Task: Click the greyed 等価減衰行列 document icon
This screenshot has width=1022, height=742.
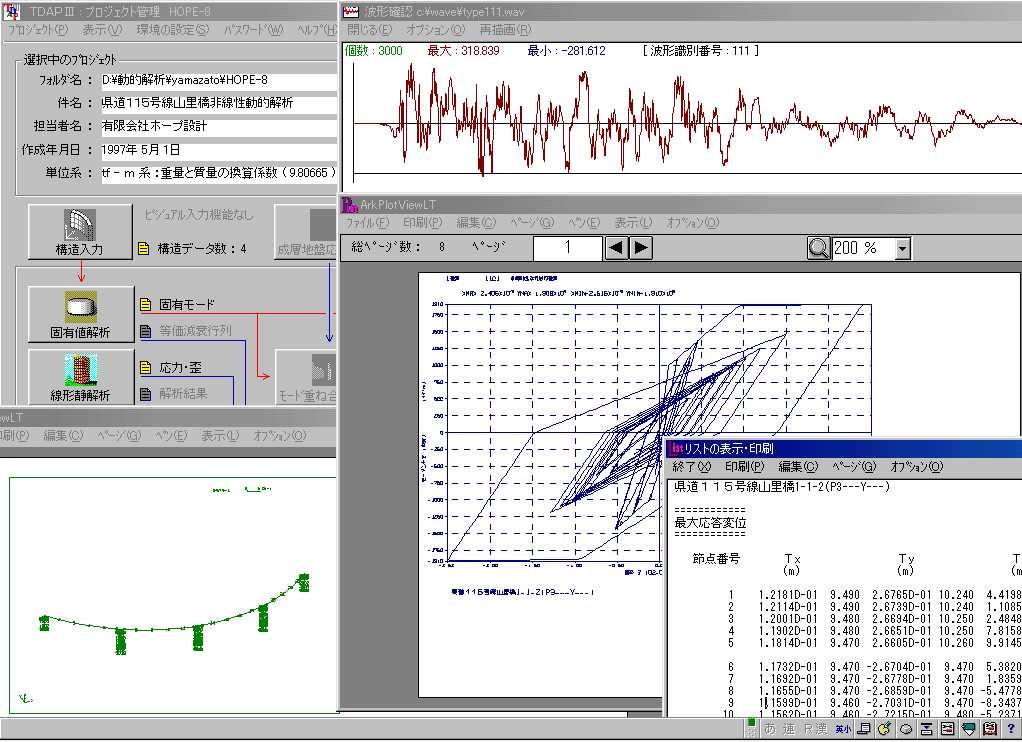Action: [146, 331]
